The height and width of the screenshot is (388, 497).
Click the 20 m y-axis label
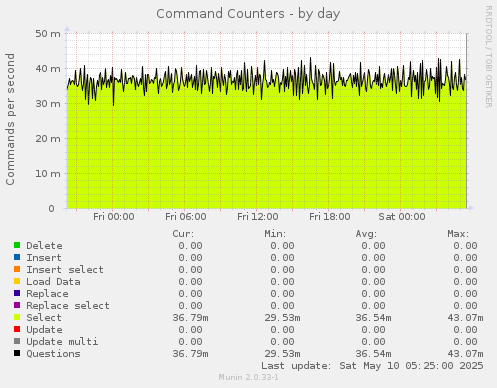click(48, 139)
